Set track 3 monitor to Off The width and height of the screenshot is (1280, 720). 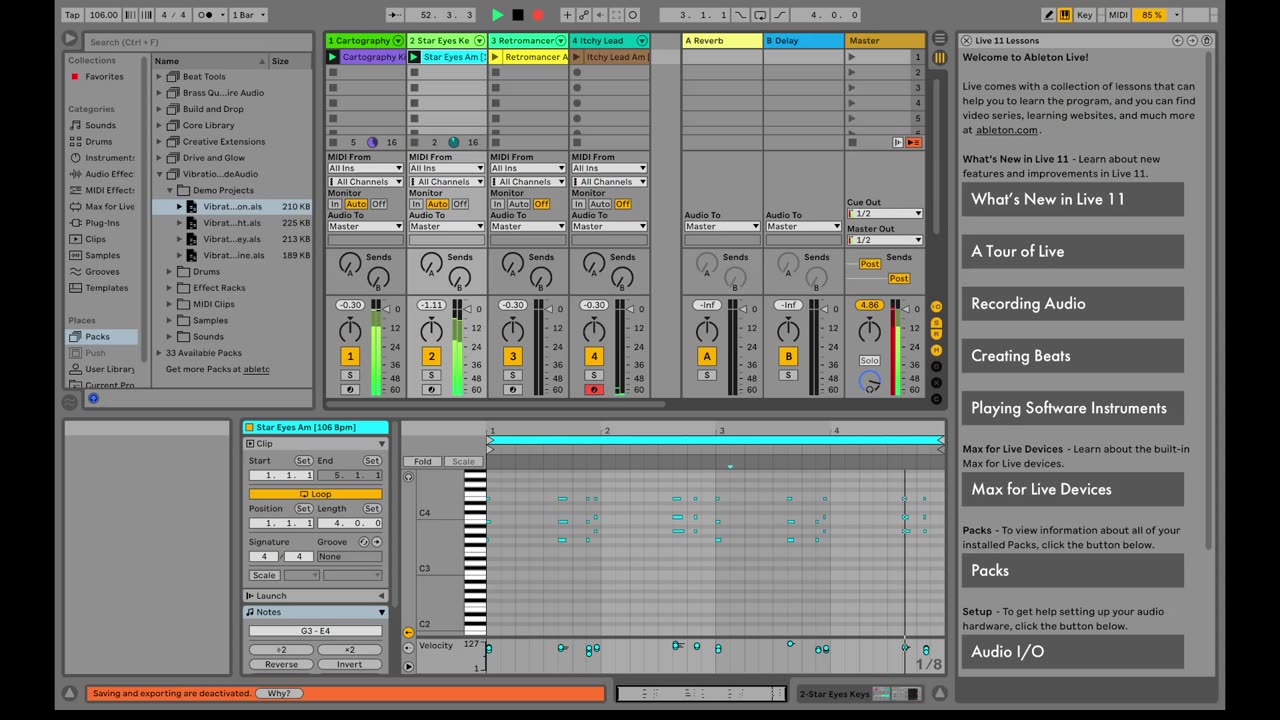(x=541, y=204)
